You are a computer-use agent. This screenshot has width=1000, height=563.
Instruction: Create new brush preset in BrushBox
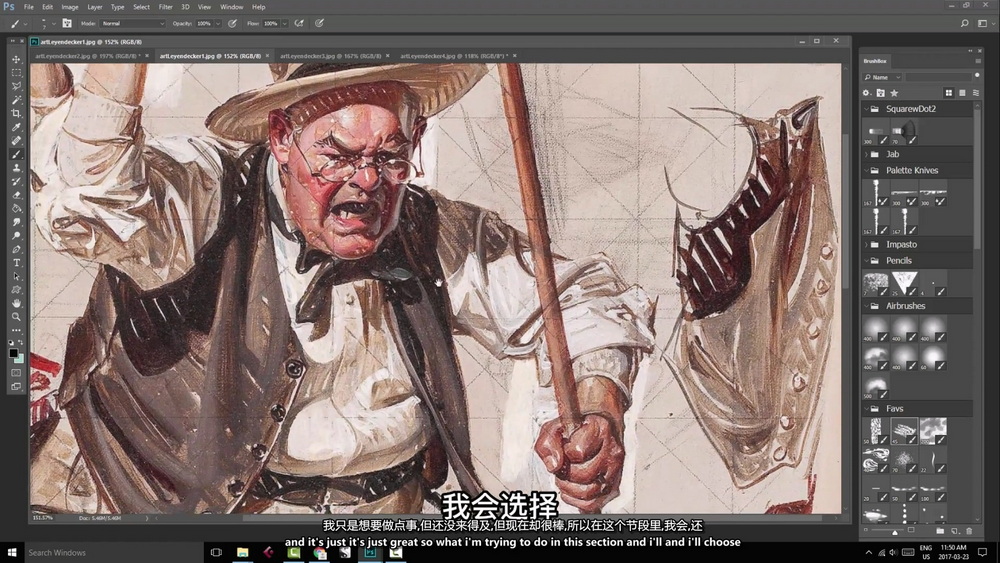pos(955,530)
